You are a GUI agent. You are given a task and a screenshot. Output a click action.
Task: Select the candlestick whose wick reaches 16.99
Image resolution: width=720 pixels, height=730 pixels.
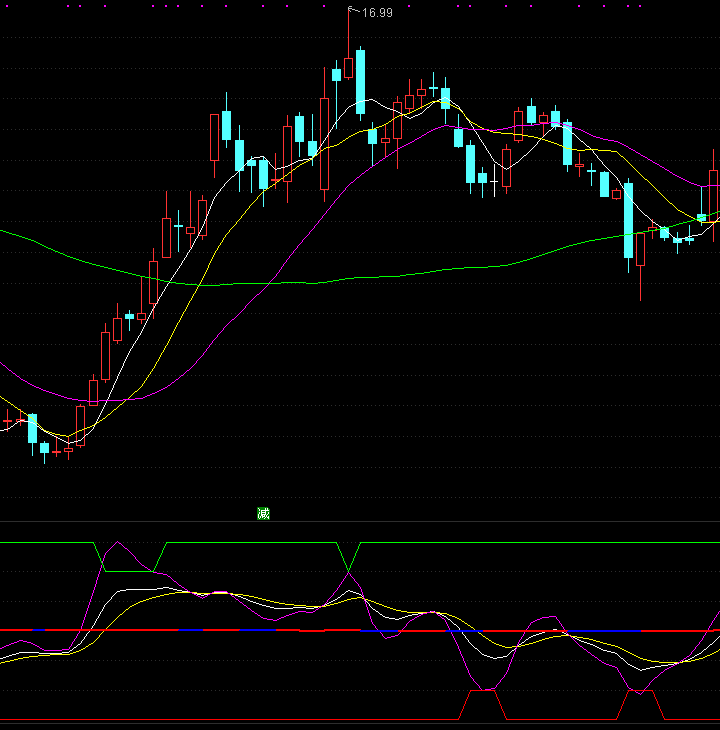pos(348,68)
